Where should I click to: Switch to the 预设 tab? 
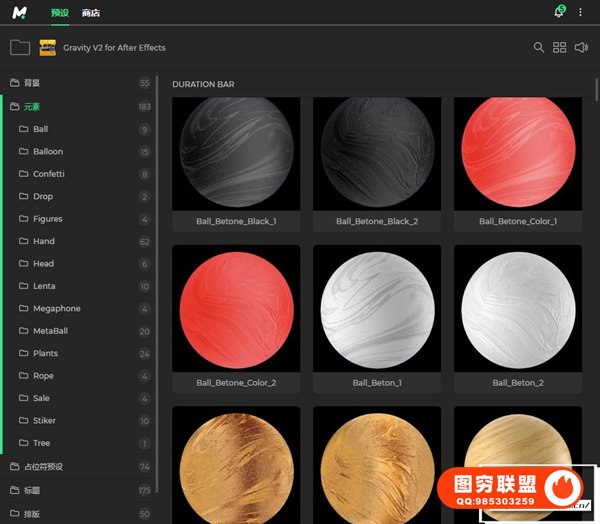pos(60,13)
